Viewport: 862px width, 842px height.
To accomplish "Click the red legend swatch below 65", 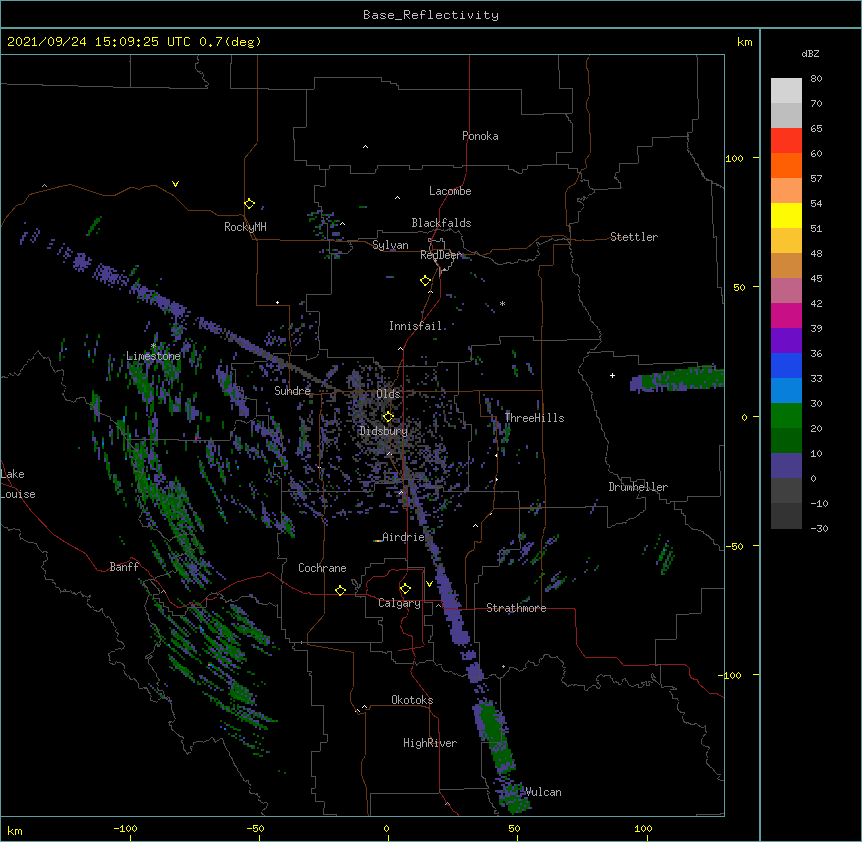I will point(786,141).
